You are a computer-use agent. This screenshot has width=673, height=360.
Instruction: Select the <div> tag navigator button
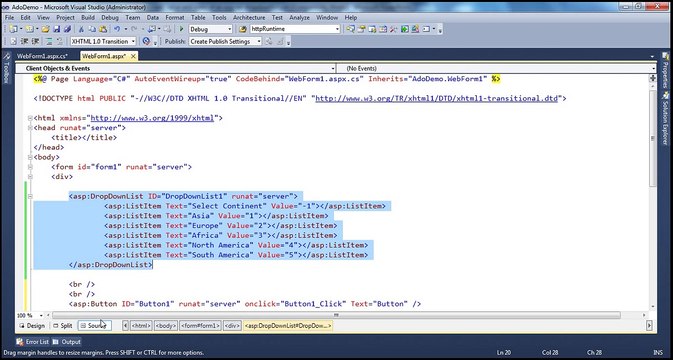coord(232,326)
